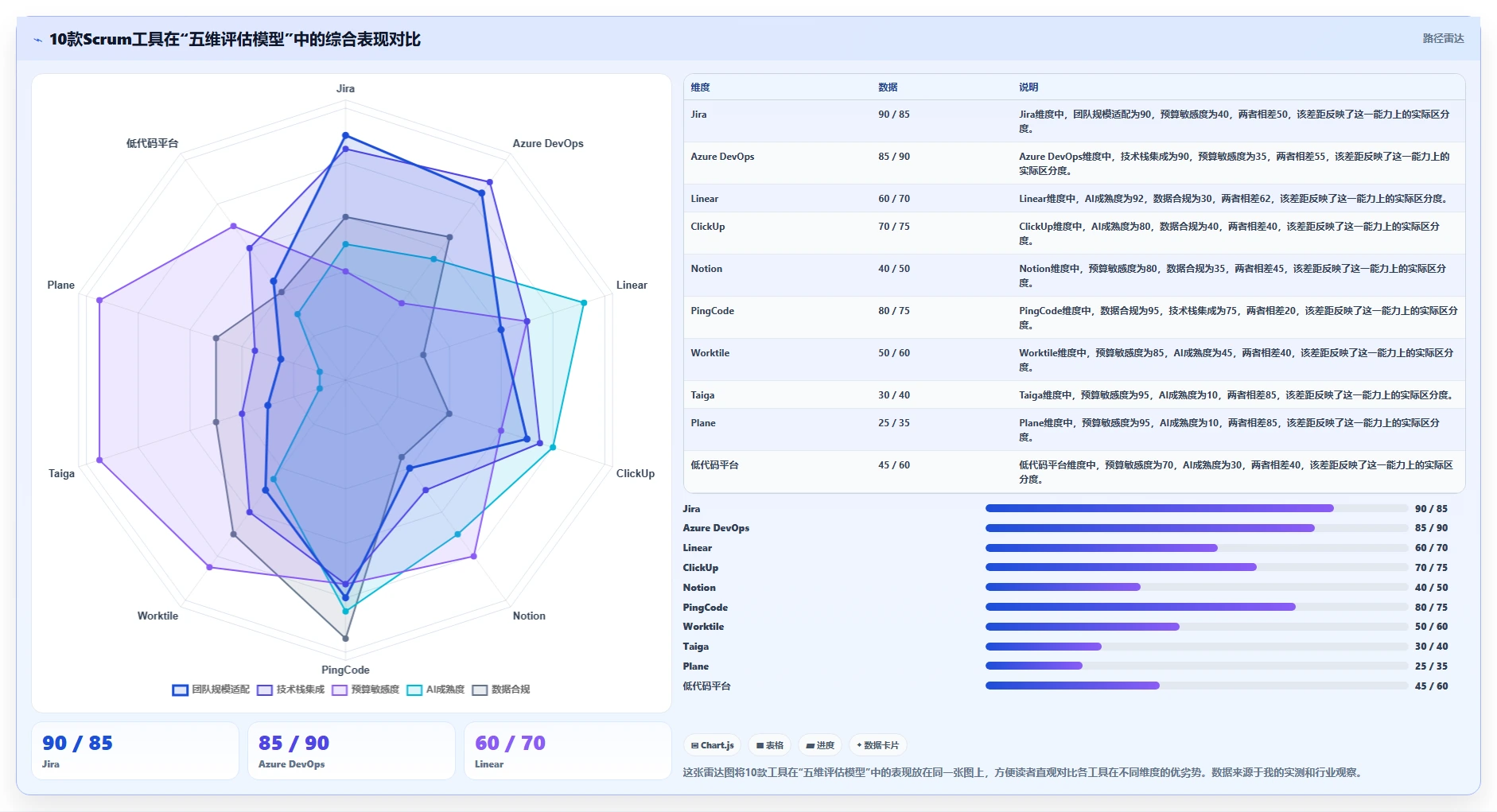
Task: Click the ClickUp table row name
Action: click(708, 227)
